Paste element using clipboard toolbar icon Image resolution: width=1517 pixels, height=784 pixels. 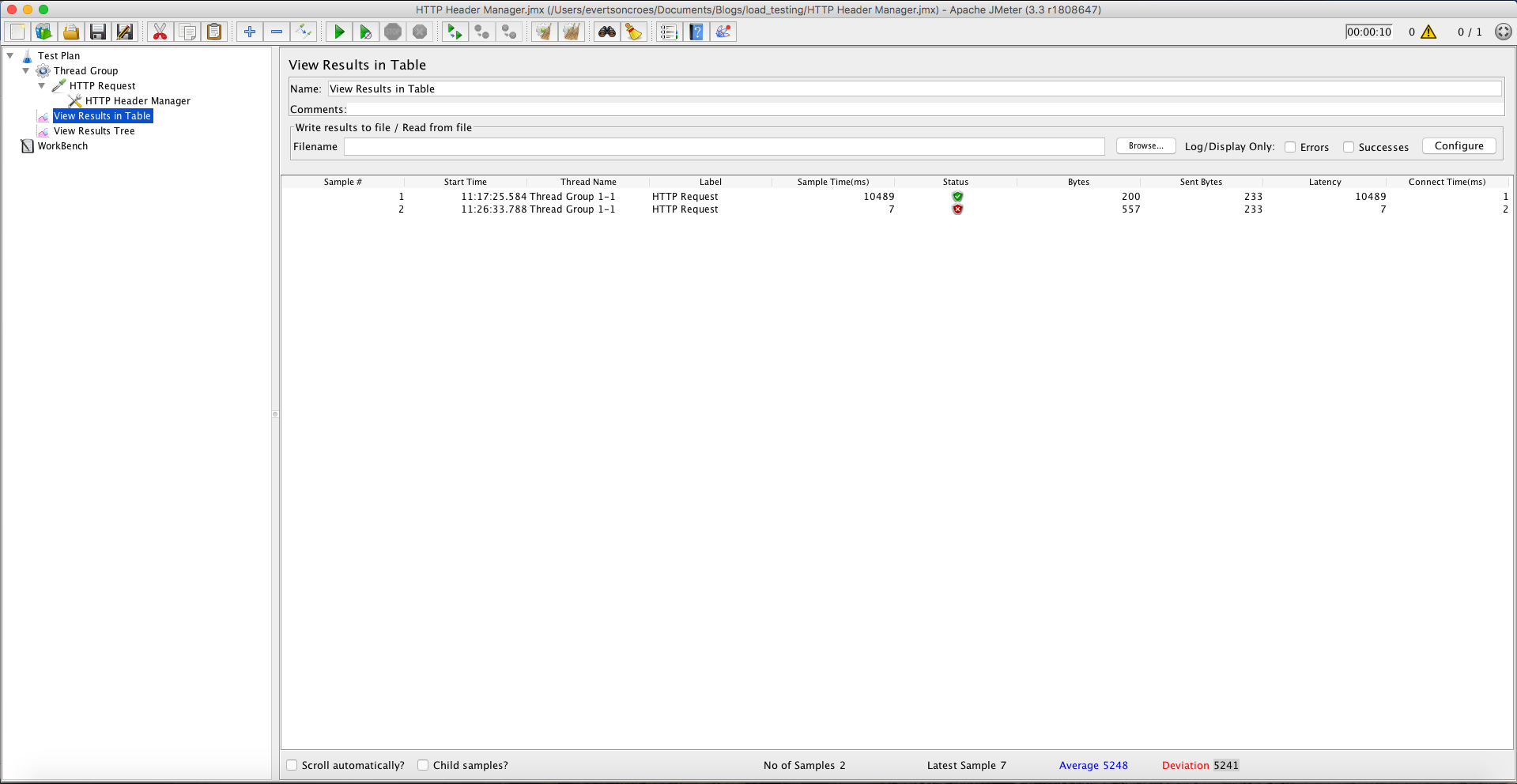coord(214,32)
